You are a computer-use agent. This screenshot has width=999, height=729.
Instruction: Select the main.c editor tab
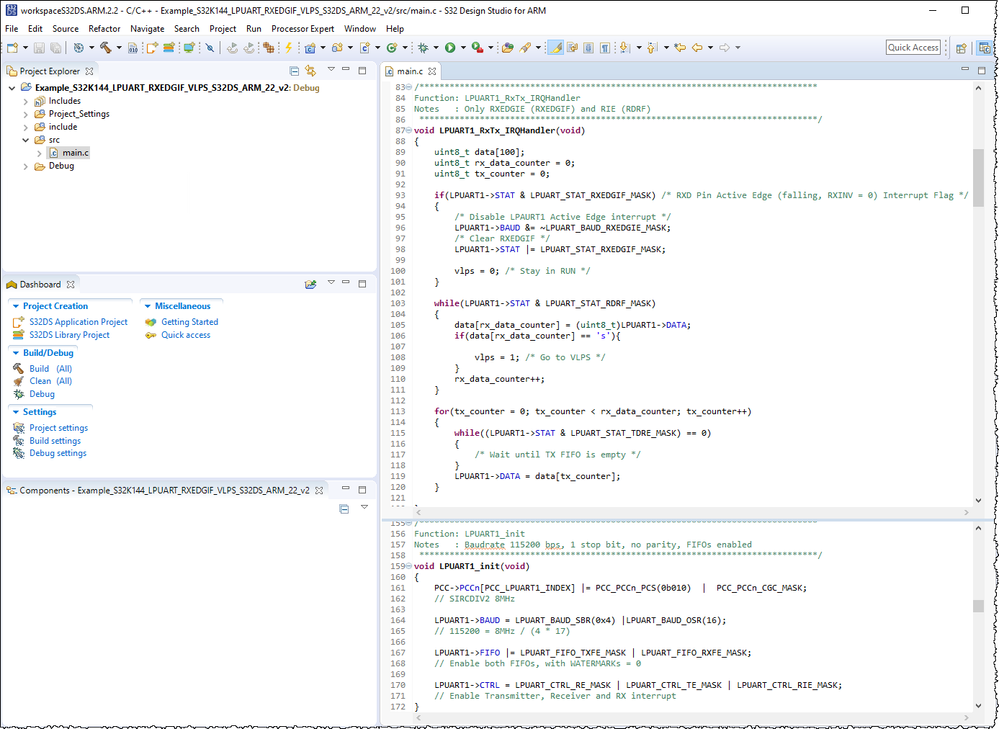pyautogui.click(x=410, y=71)
